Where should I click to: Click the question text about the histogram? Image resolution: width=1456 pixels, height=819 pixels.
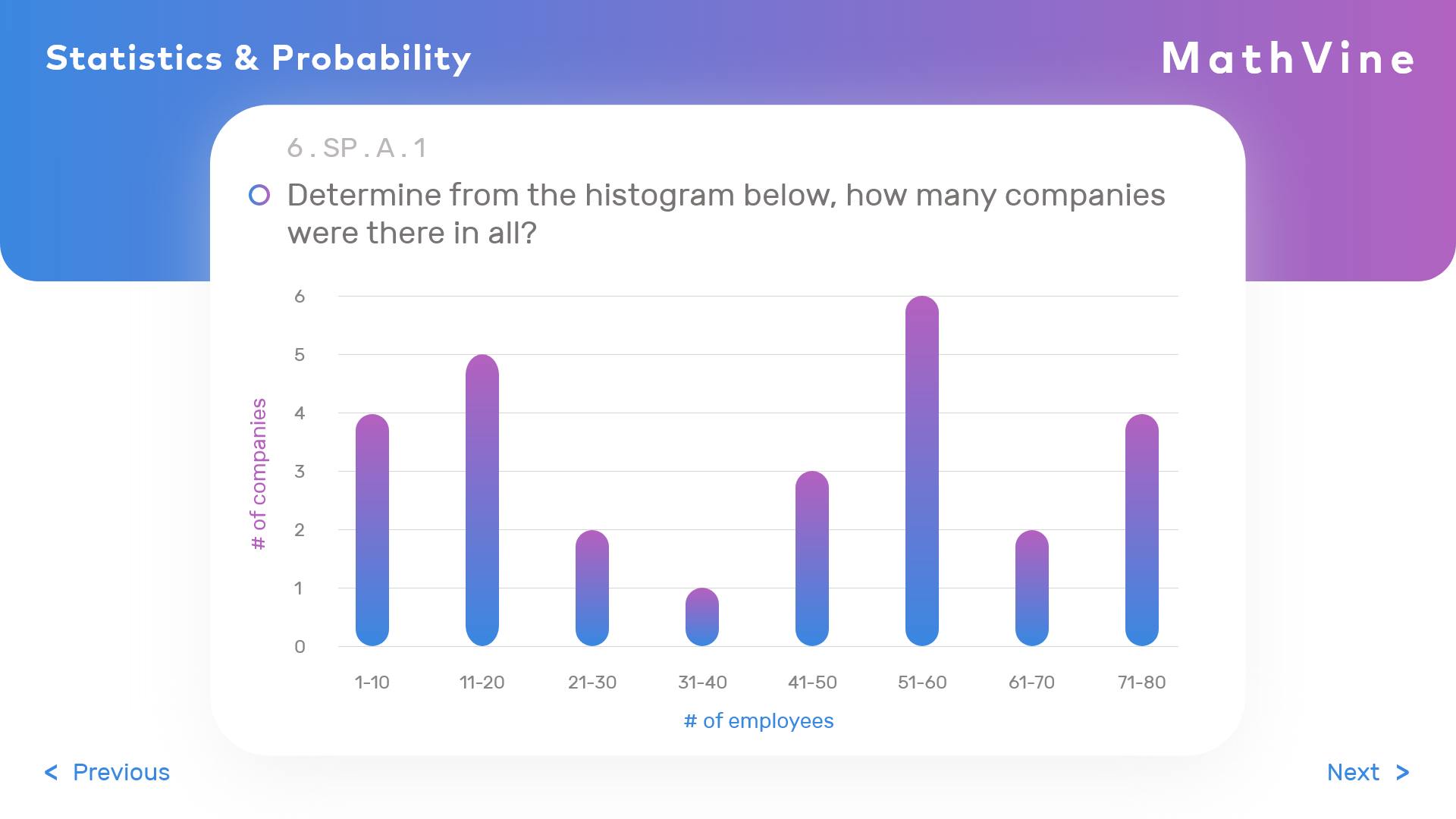point(726,214)
